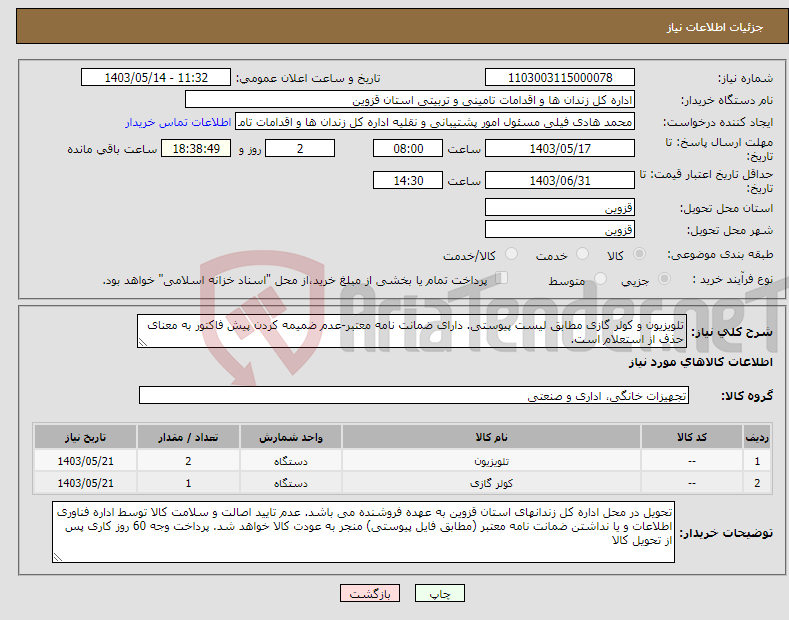
Task: Click quantity cell 2 in تلویزیون row
Action: pos(188,461)
